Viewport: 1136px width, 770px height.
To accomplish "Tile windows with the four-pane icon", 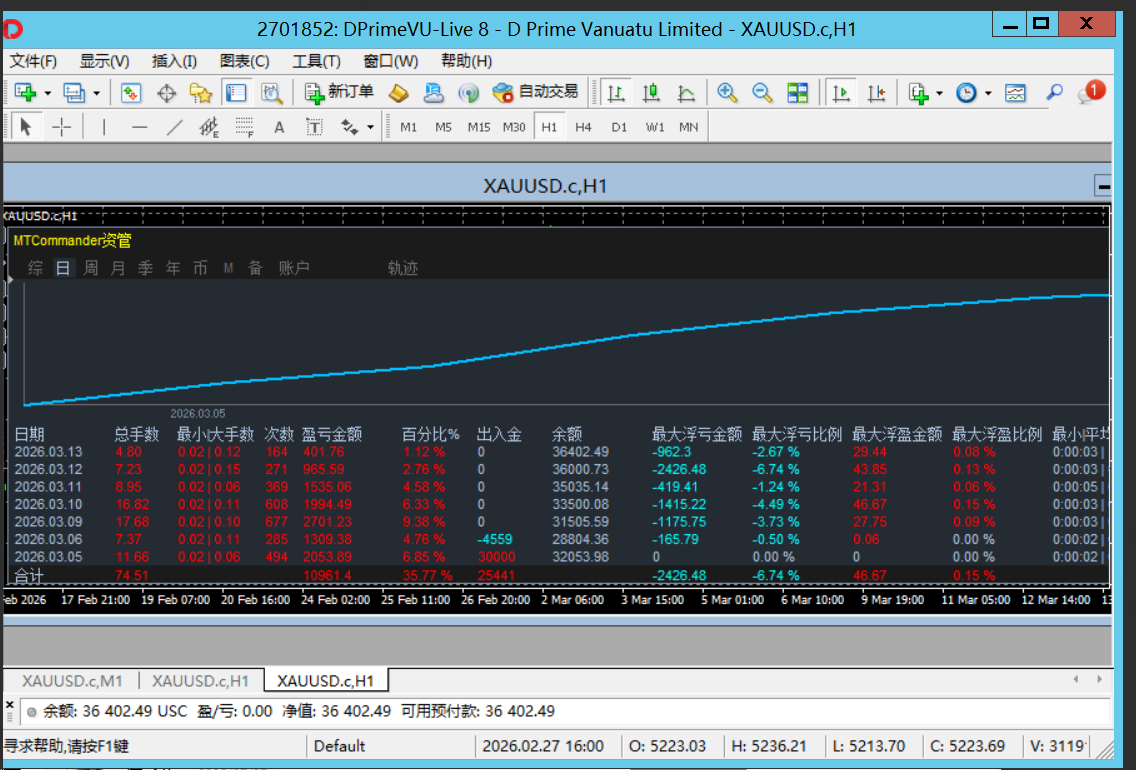I will click(x=797, y=93).
